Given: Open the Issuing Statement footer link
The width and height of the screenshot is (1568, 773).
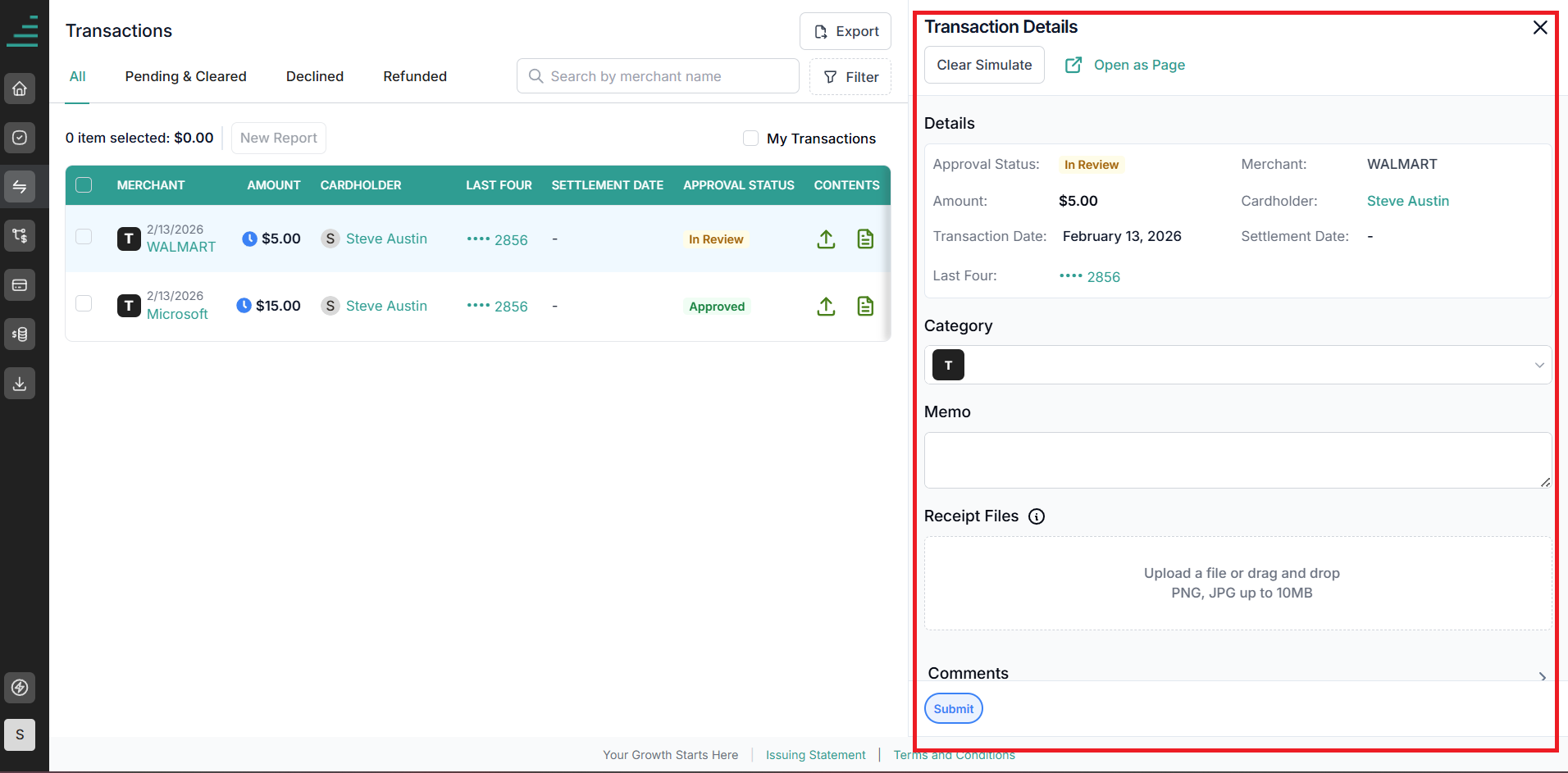Looking at the screenshot, I should coord(816,755).
